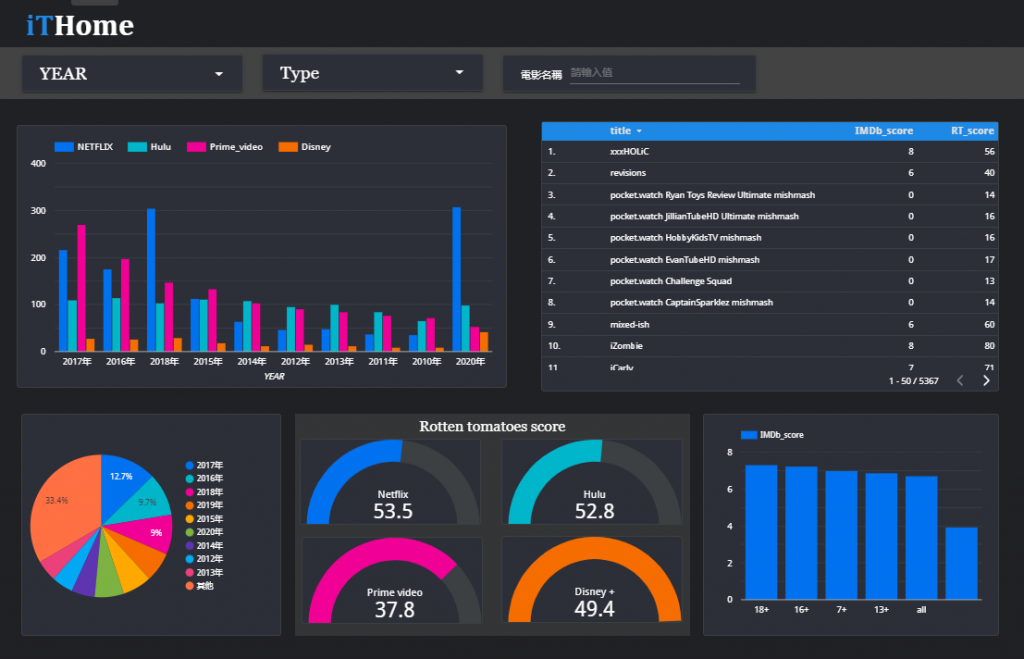The height and width of the screenshot is (659, 1024).
Task: Click the iTHome logo
Action: click(x=80, y=25)
